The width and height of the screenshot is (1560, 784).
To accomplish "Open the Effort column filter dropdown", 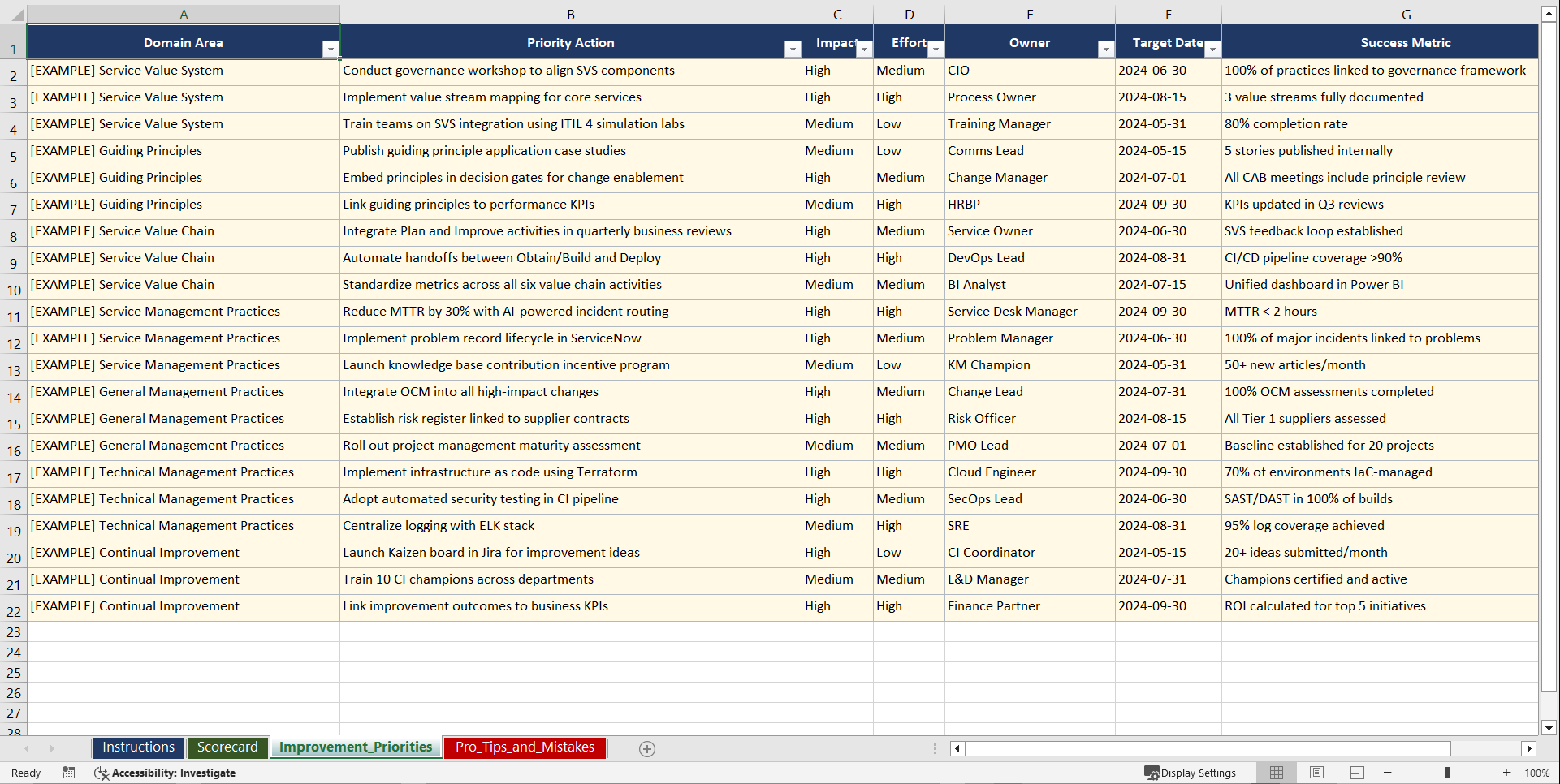I will tap(936, 49).
